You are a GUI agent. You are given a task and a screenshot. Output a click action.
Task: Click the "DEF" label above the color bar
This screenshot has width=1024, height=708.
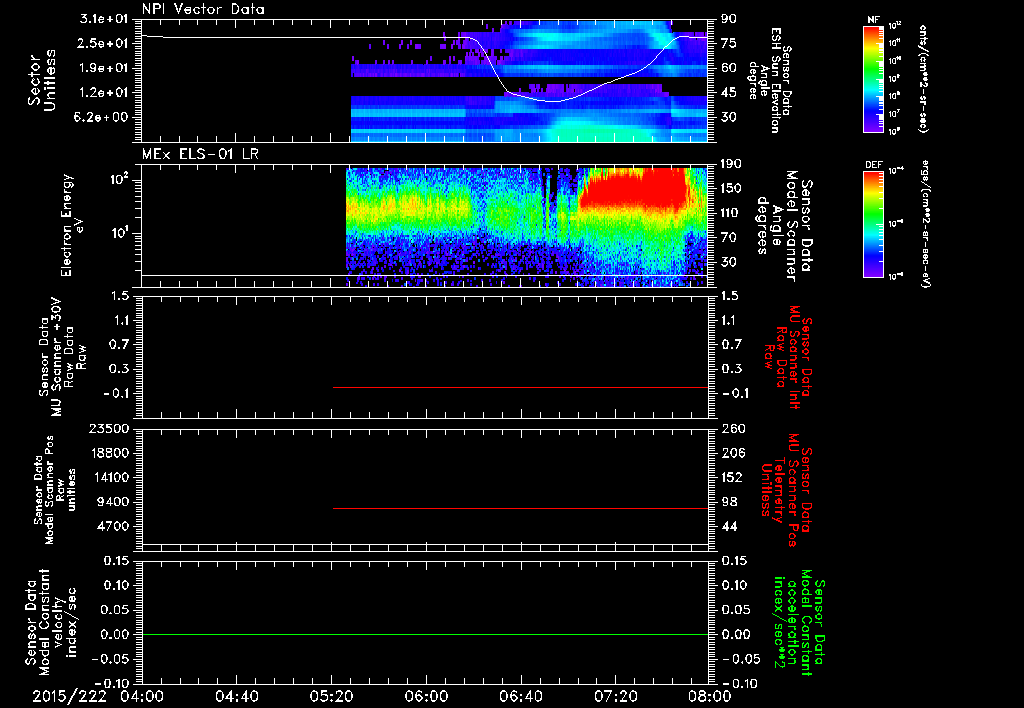click(x=874, y=165)
